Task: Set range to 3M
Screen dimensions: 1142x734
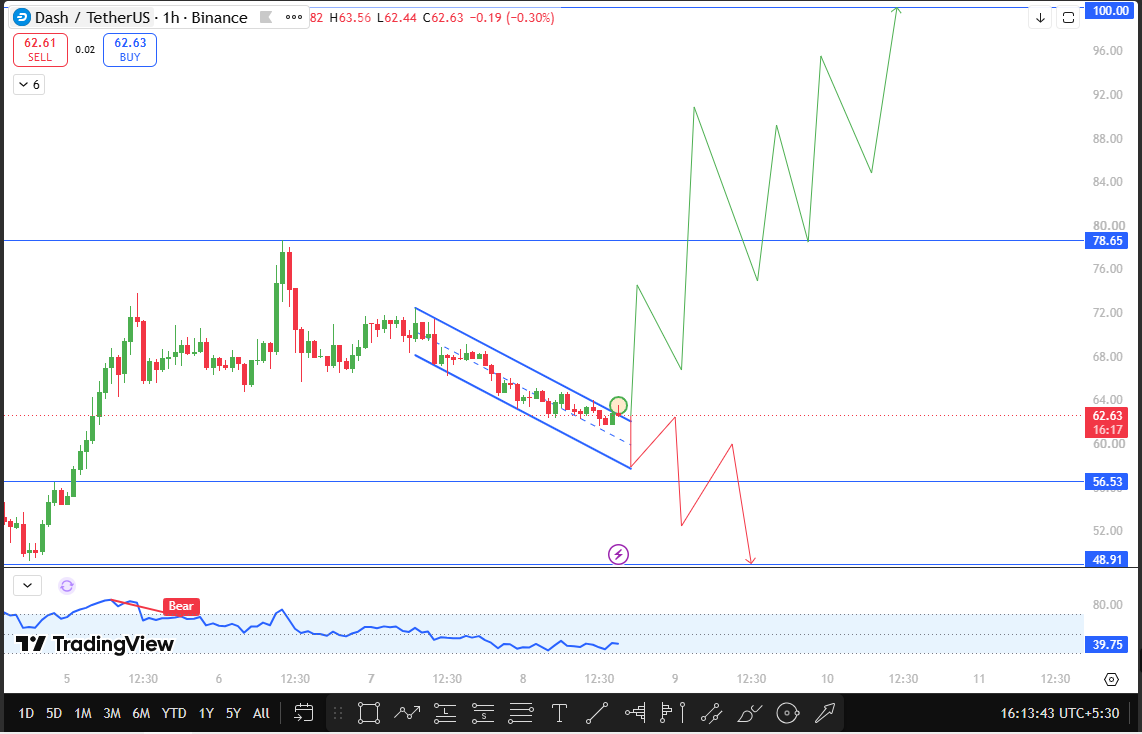Action: 111,714
